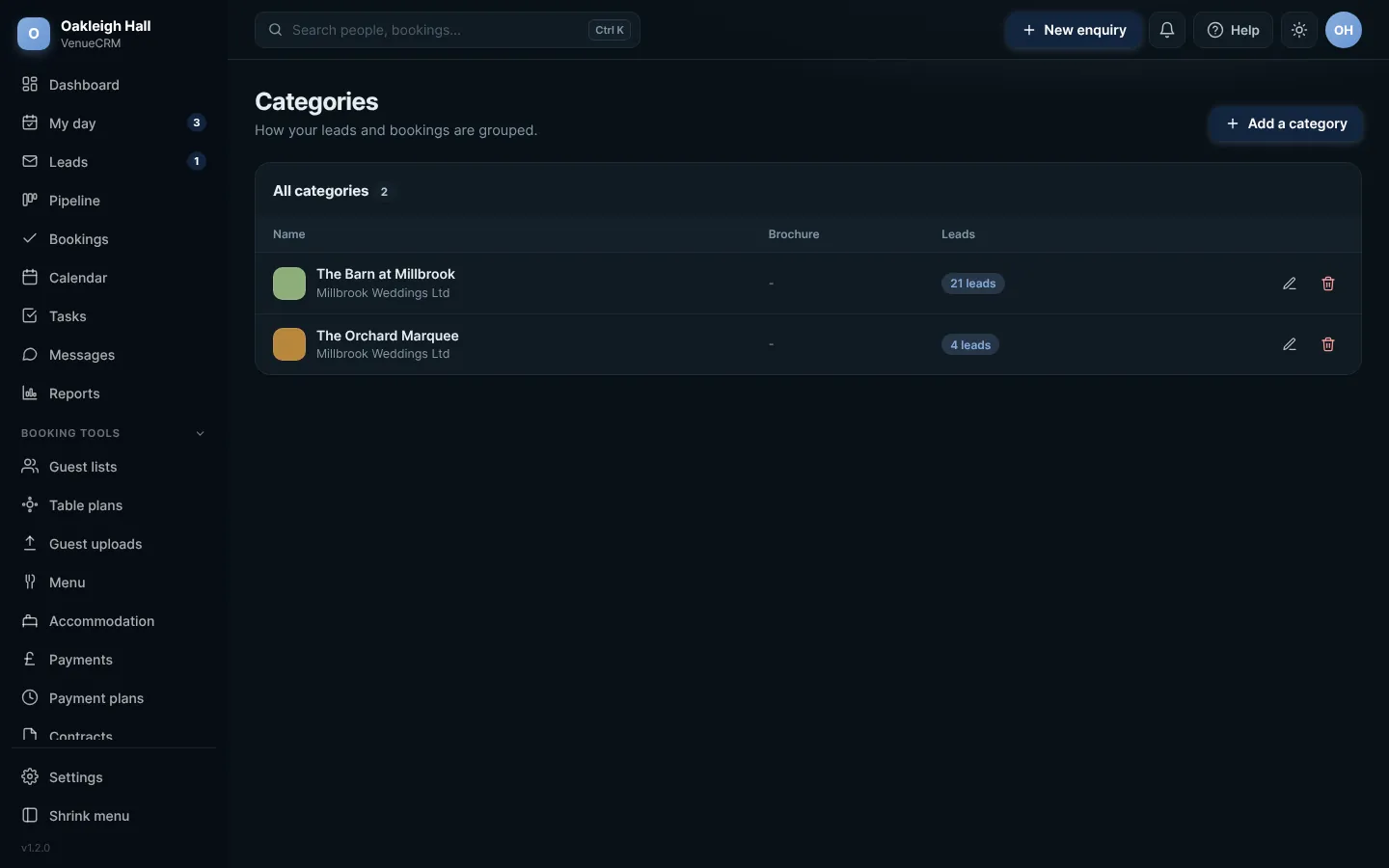Collapse the Booking Tools section
1389x868 pixels.
pyautogui.click(x=200, y=434)
